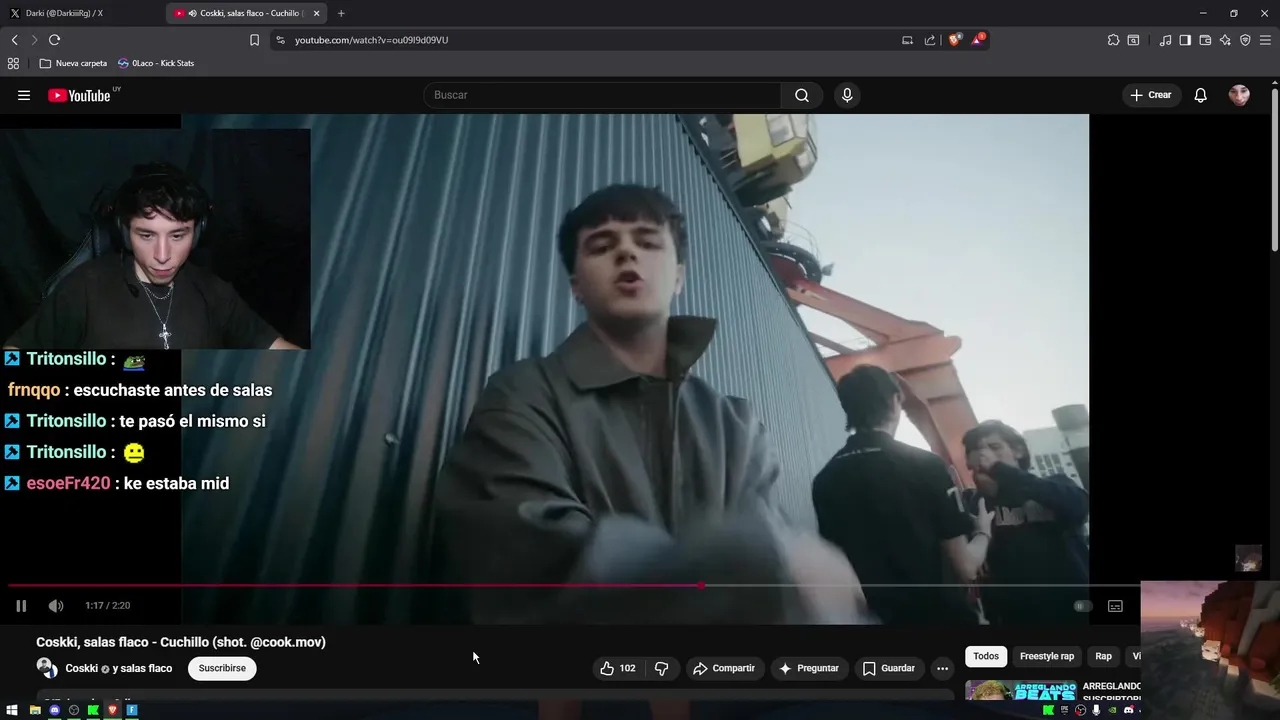Open the Coskki channel name link
1280x720 pixels.
[81, 668]
